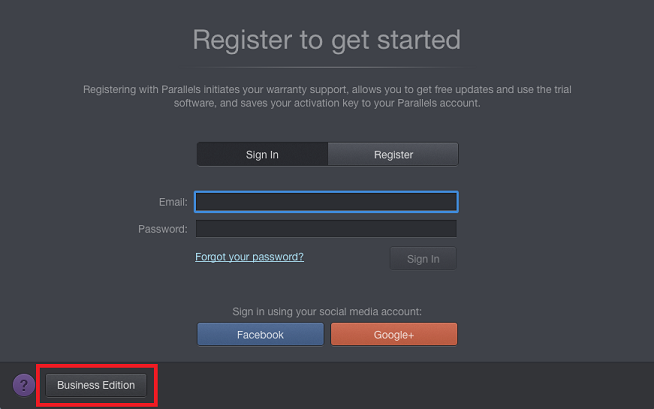The height and width of the screenshot is (409, 654).
Task: Open the Forgot your password link
Action: tap(249, 257)
